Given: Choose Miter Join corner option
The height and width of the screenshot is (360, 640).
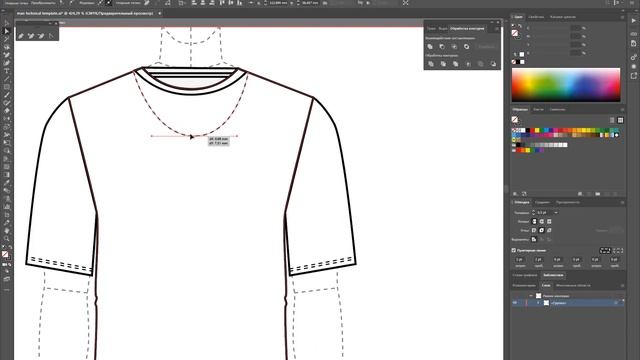Looking at the screenshot, I should (534, 230).
